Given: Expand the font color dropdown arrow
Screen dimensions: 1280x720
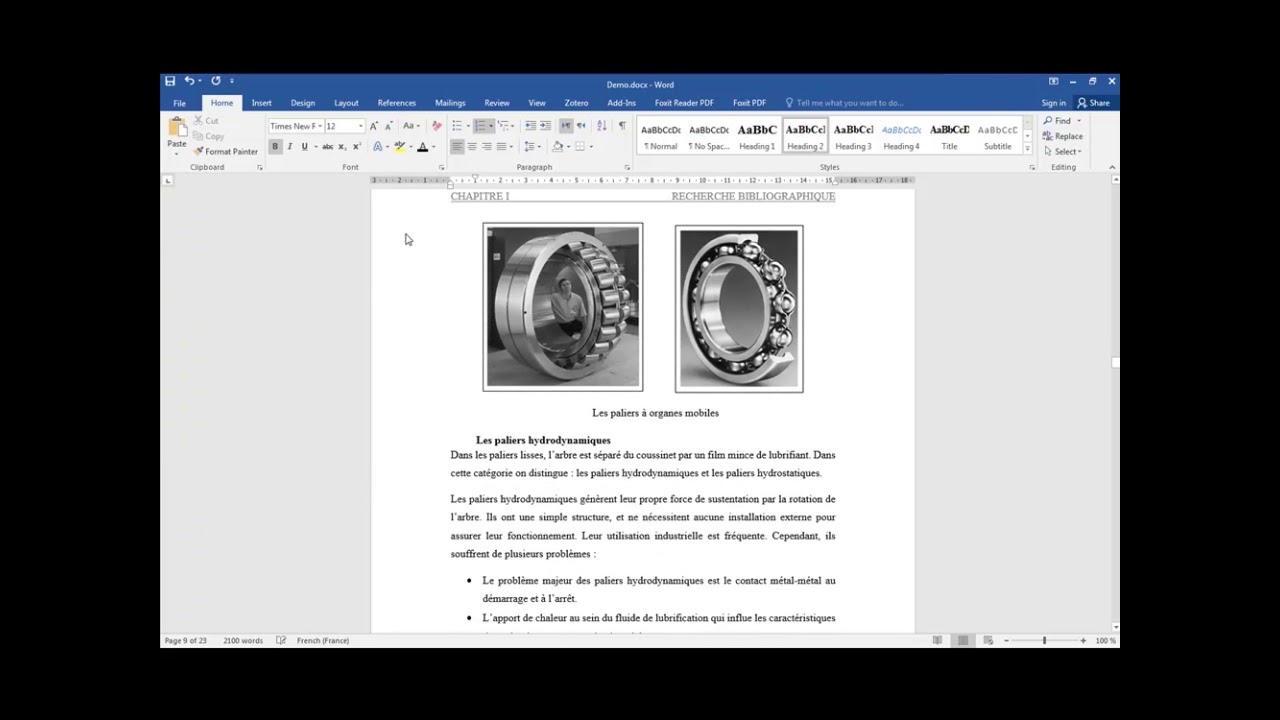Looking at the screenshot, I should coord(433,147).
